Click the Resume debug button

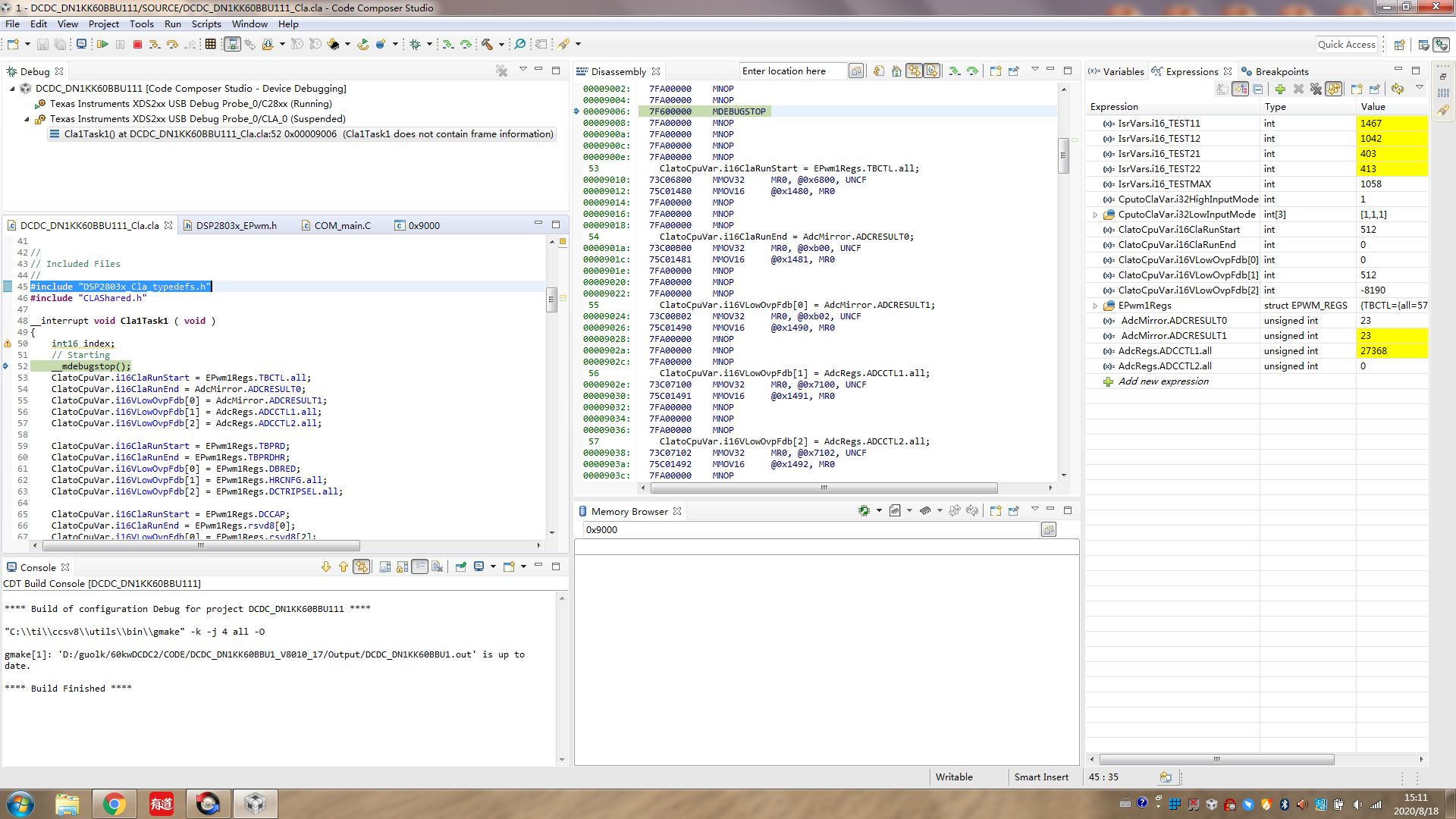coord(102,45)
